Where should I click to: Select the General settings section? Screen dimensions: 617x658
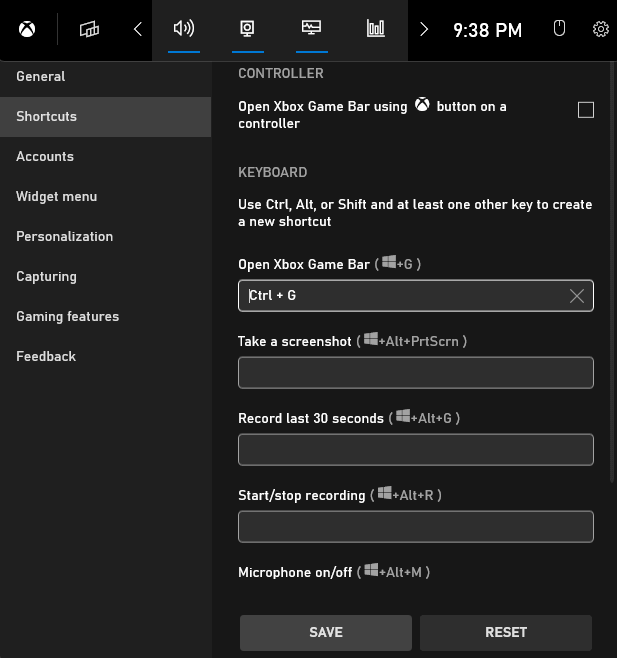click(105, 76)
